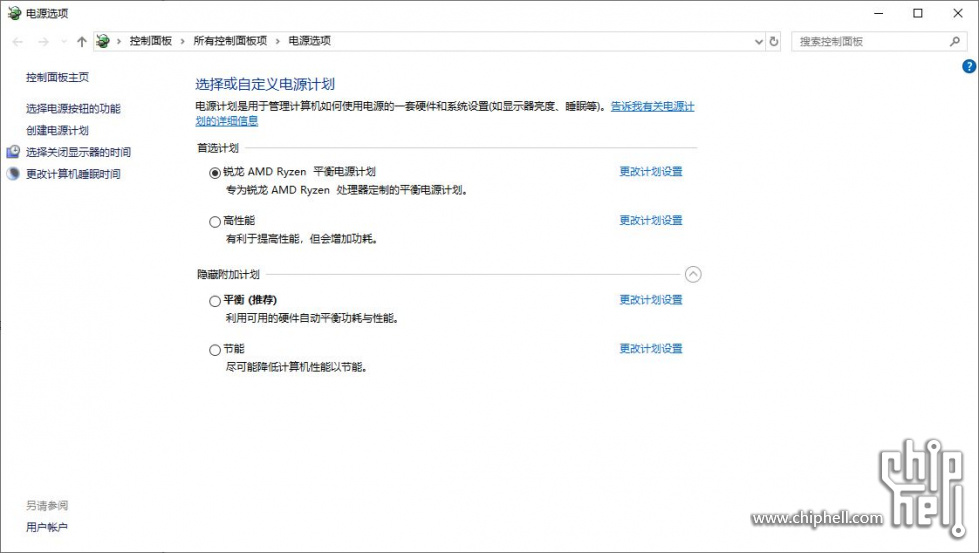Open 告诉我有关电源计划的详细信息 link

(652, 107)
